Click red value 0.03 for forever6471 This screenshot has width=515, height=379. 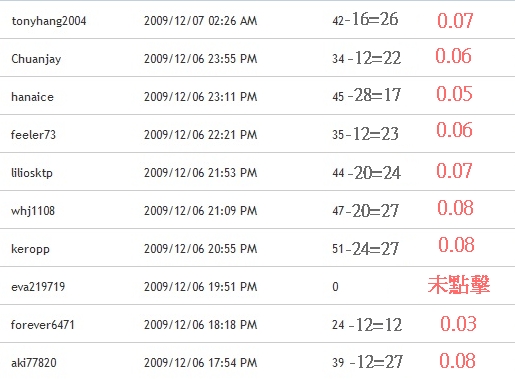458,324
